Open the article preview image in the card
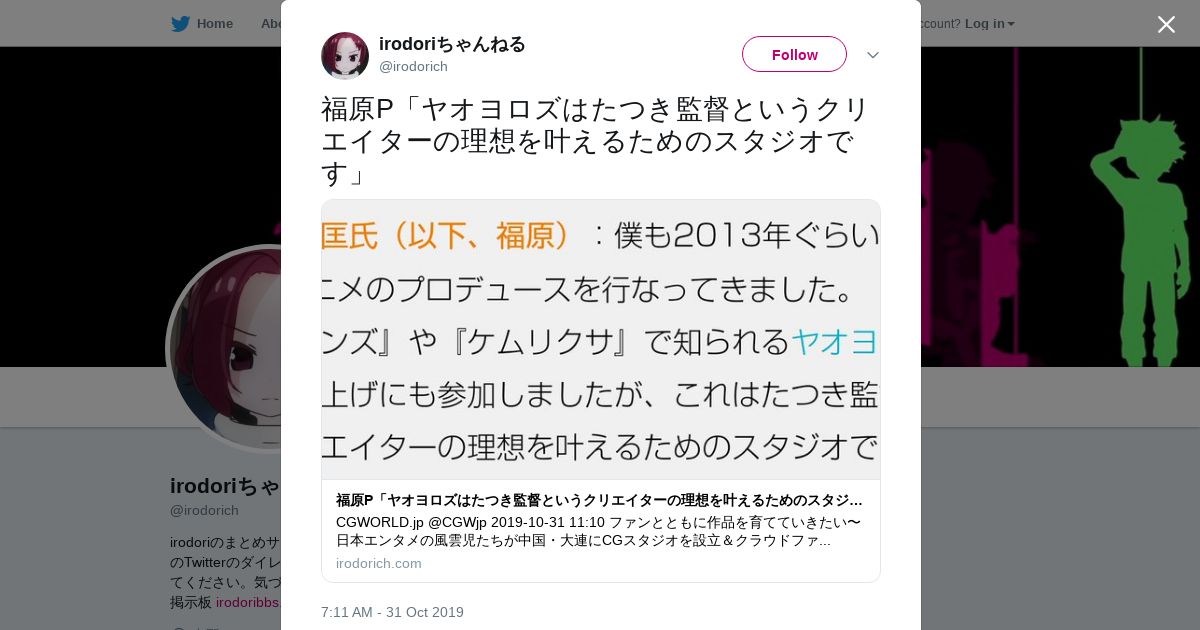Screen dimensions: 1200x630 (x=601, y=340)
